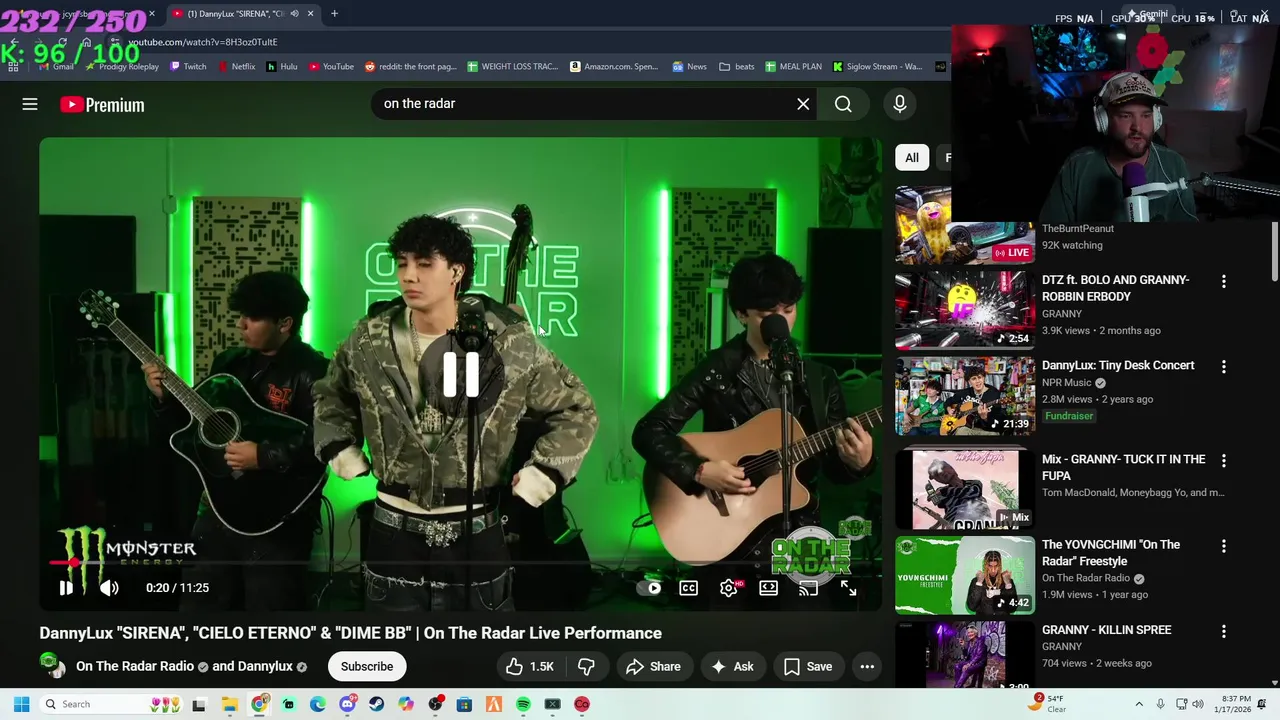Open File Explorer from taskbar
This screenshot has width=1280, height=720.
point(229,705)
